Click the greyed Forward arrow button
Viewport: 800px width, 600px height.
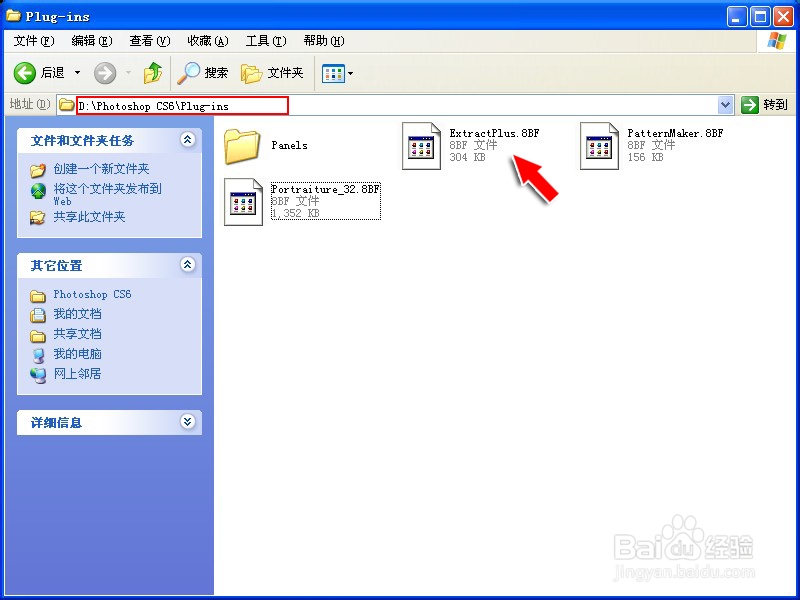[x=105, y=73]
